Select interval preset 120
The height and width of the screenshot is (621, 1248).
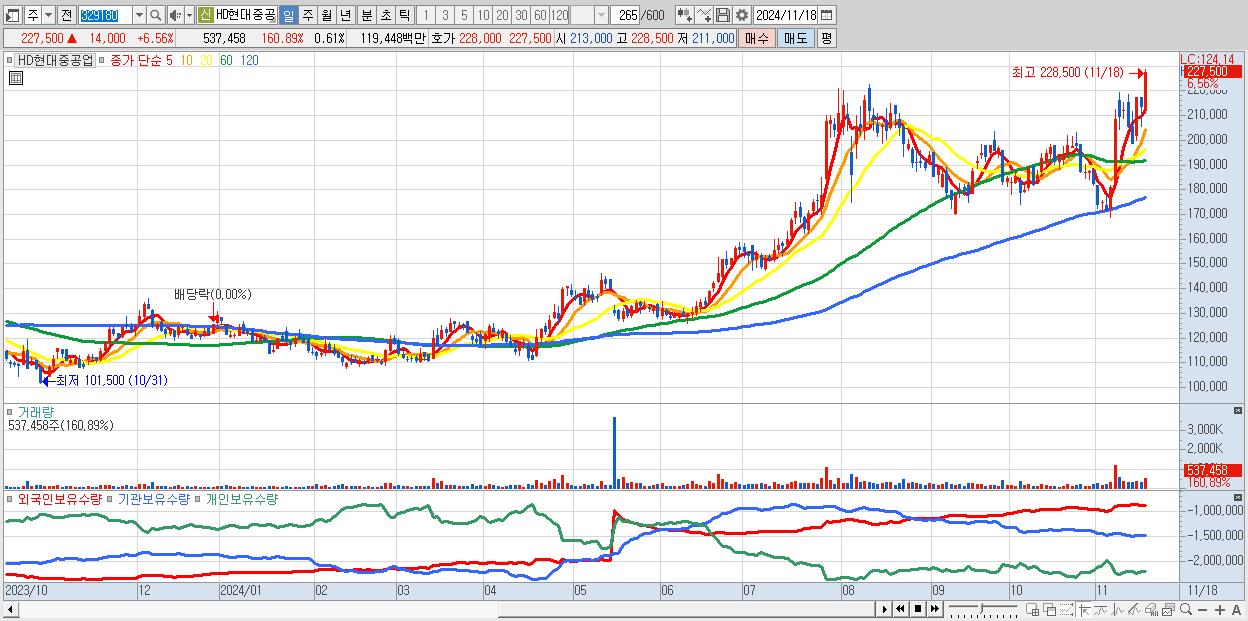[560, 15]
